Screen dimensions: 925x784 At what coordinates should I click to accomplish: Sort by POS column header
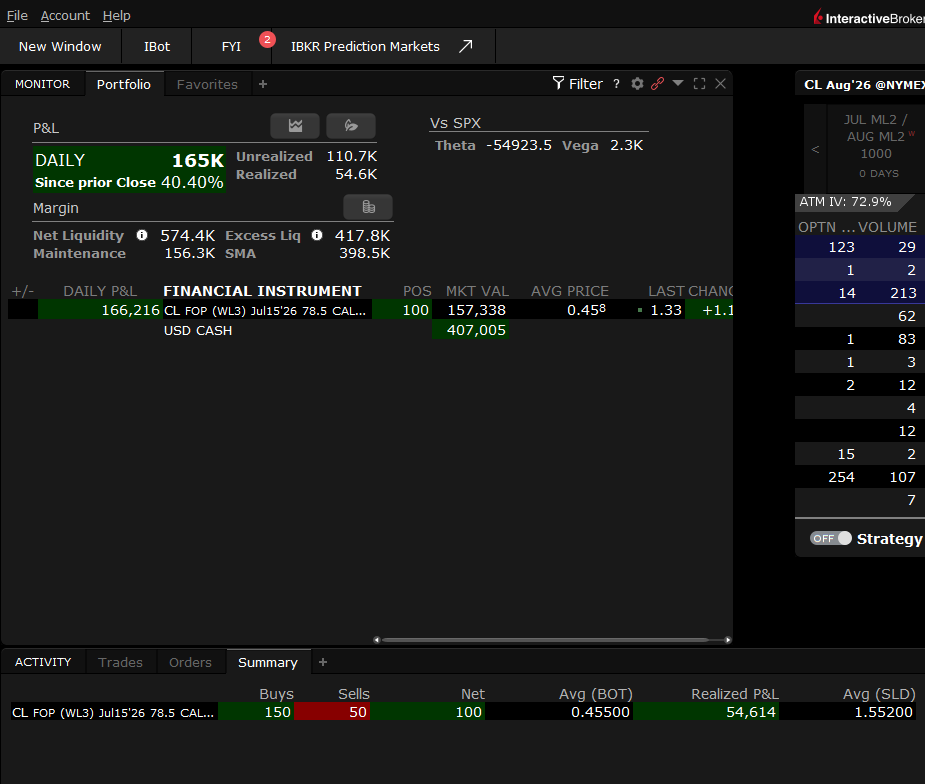pos(417,291)
